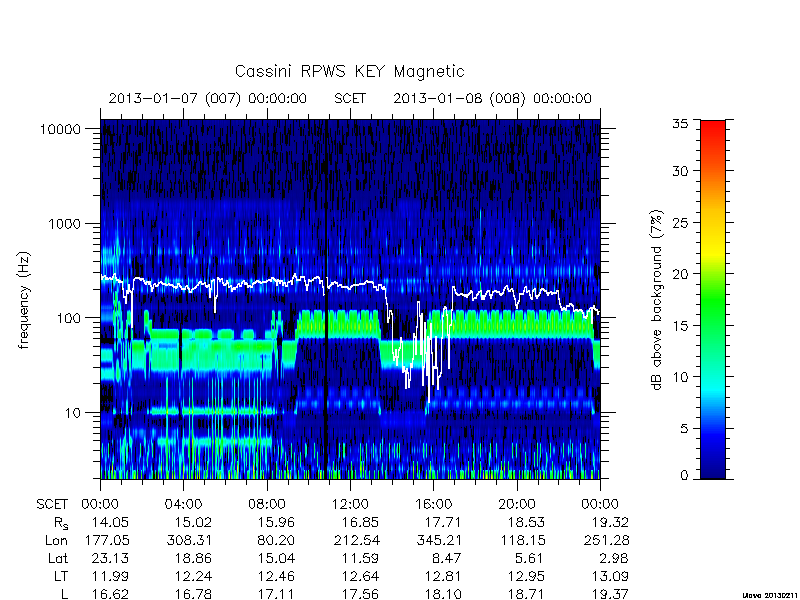Click the 20 color scale label
Viewport: 800px width, 600px height.
coord(680,274)
